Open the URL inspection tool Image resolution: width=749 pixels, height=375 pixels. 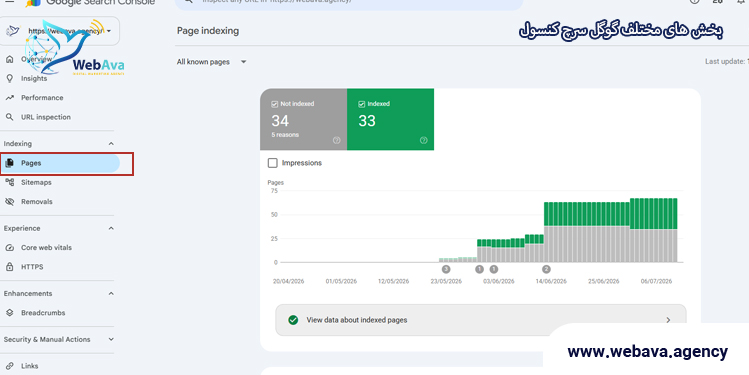(46, 117)
